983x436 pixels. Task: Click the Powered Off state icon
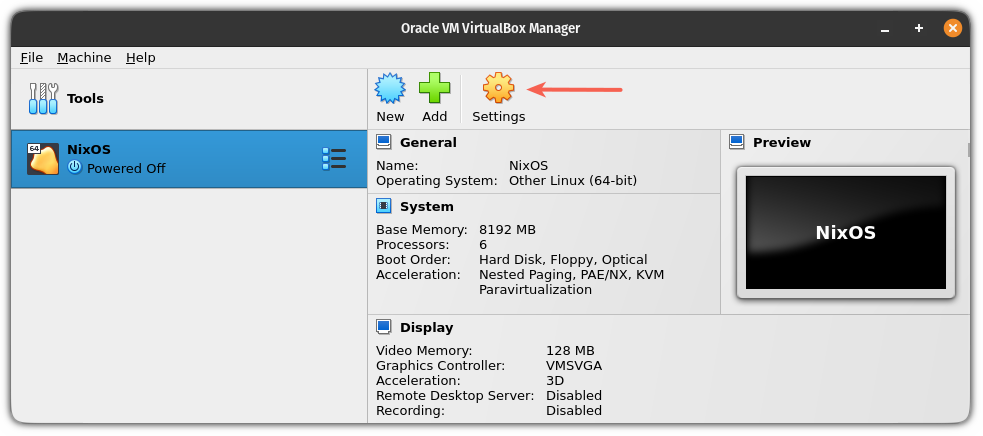point(74,169)
